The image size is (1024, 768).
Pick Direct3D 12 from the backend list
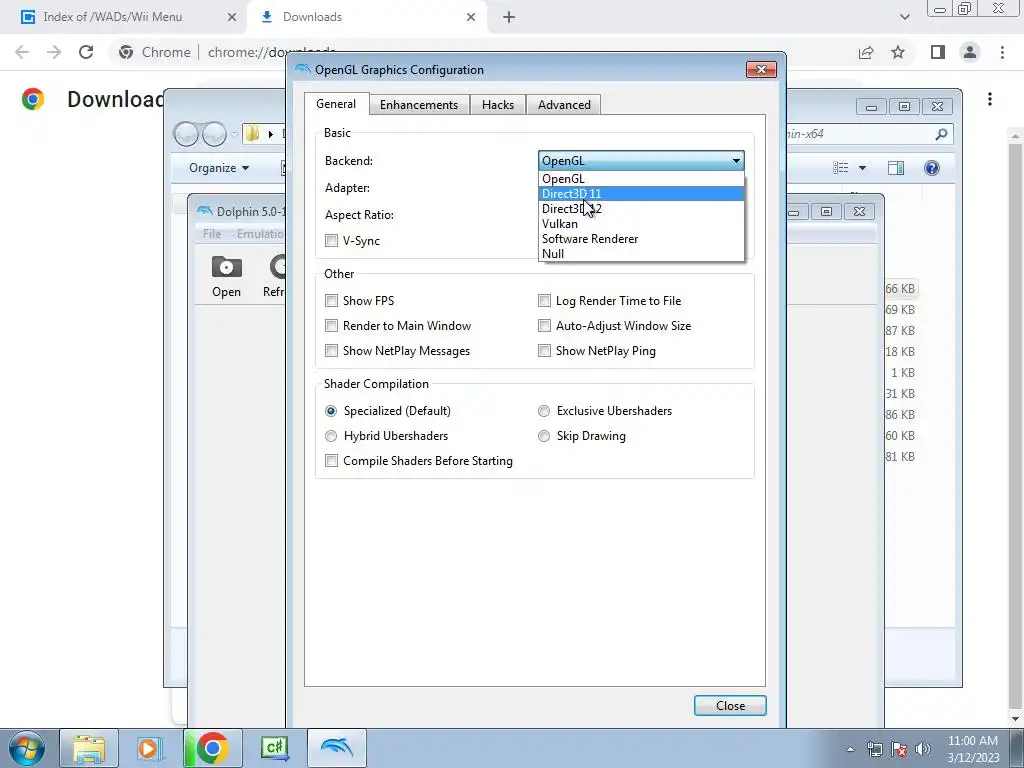tap(641, 208)
